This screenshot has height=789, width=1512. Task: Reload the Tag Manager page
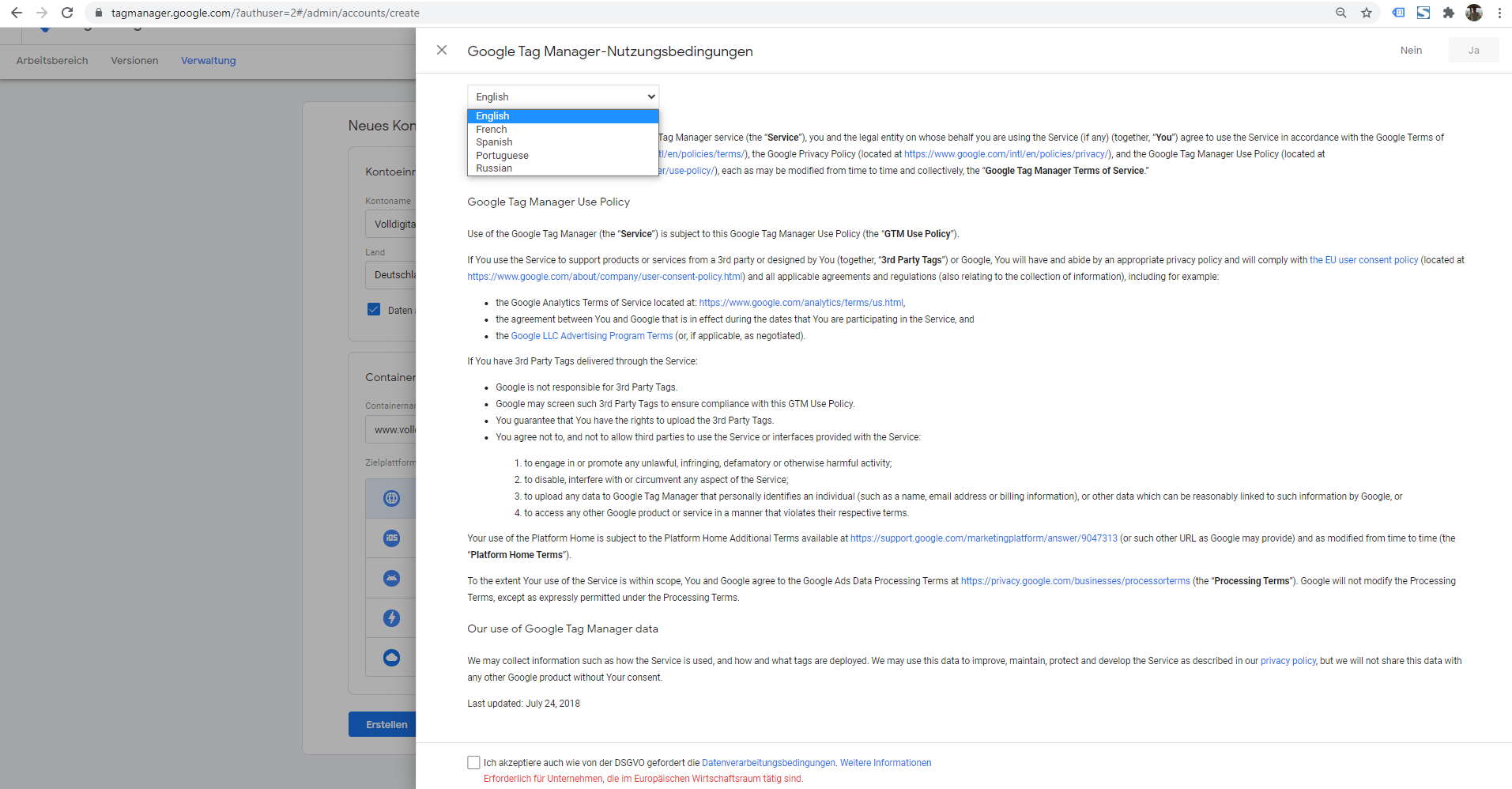(x=67, y=13)
